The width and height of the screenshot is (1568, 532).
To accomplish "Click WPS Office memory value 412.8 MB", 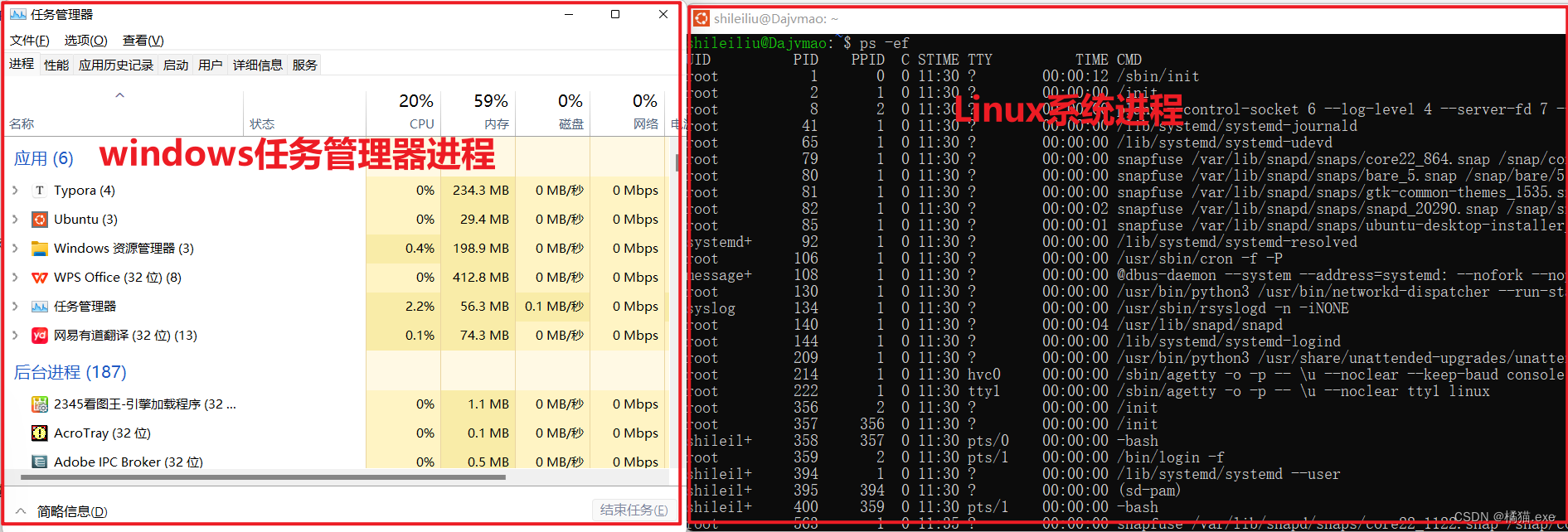I will pos(481,278).
